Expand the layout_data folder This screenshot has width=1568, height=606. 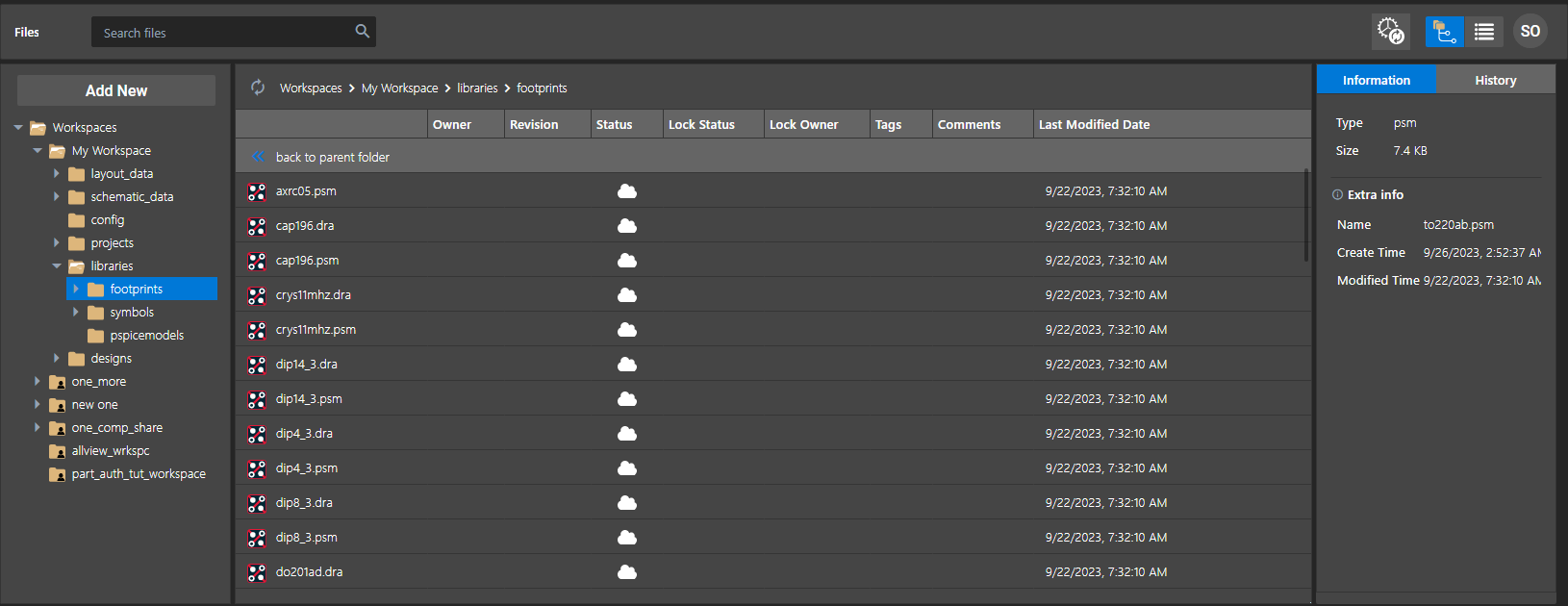(x=57, y=174)
